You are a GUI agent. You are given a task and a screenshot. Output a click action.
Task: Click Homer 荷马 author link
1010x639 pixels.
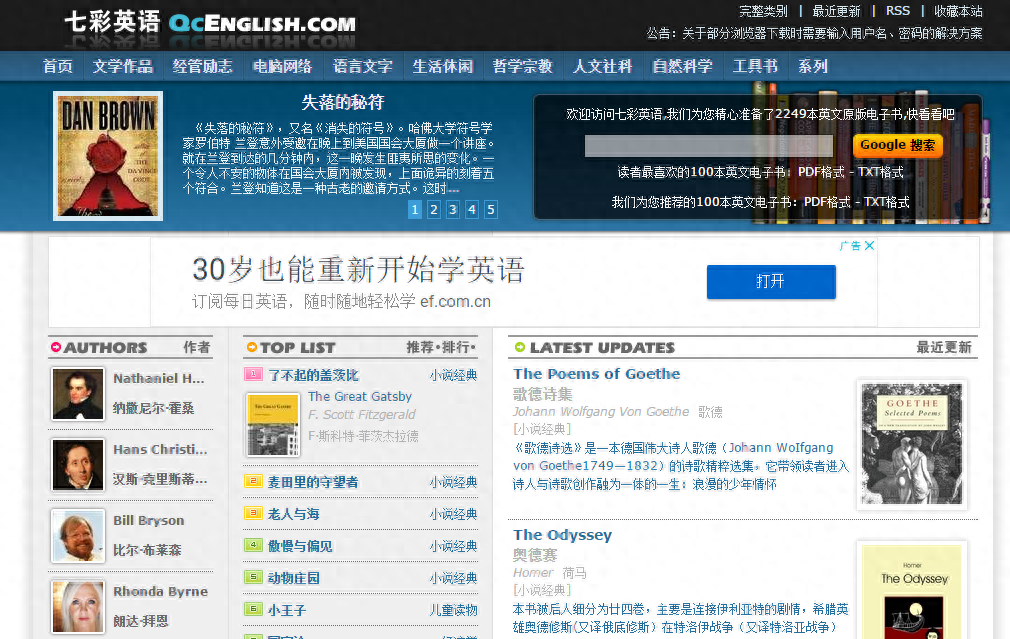tap(549, 573)
